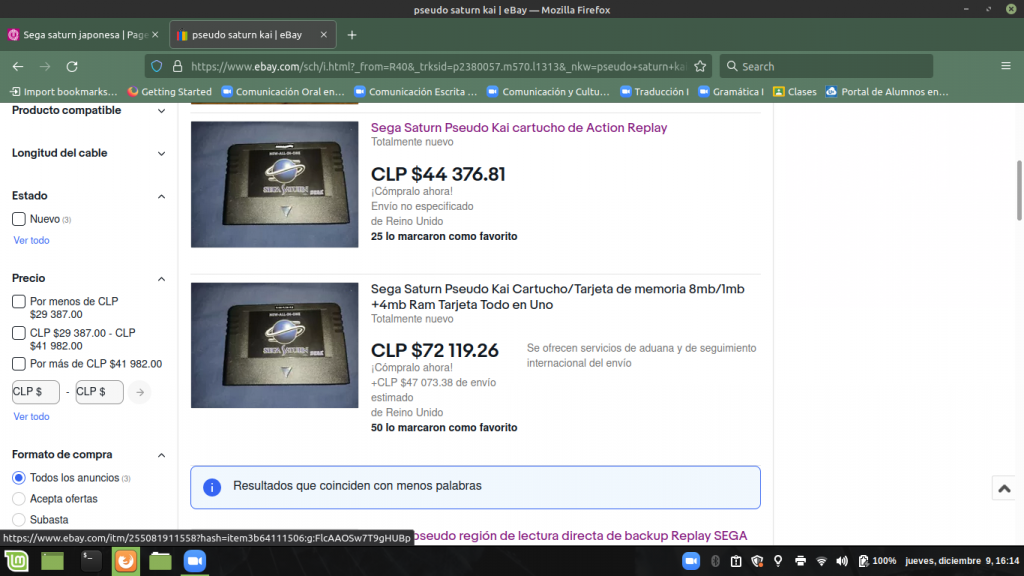The image size is (1024, 576).
Task: Open the Firefox hamburger menu
Action: [x=1005, y=66]
